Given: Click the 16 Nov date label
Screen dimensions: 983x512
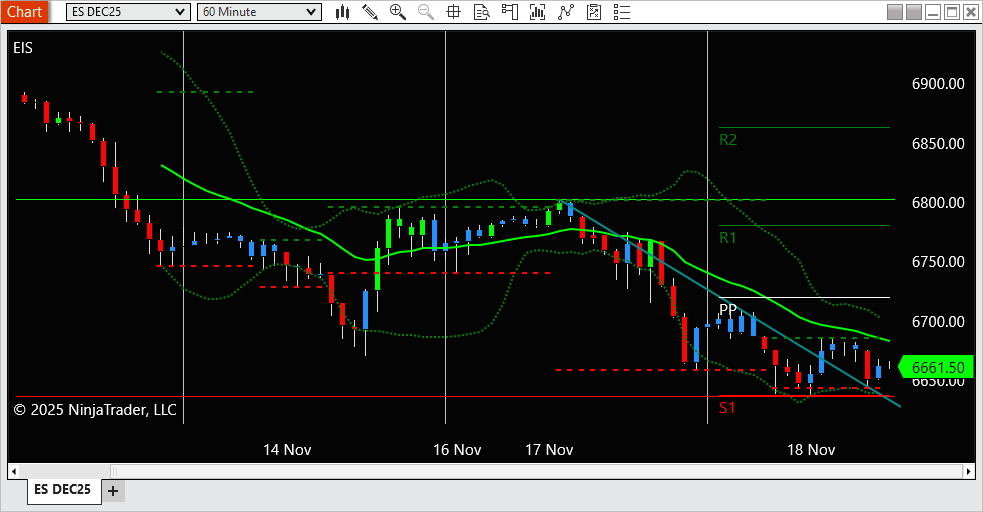Looking at the screenshot, I should [x=457, y=450].
